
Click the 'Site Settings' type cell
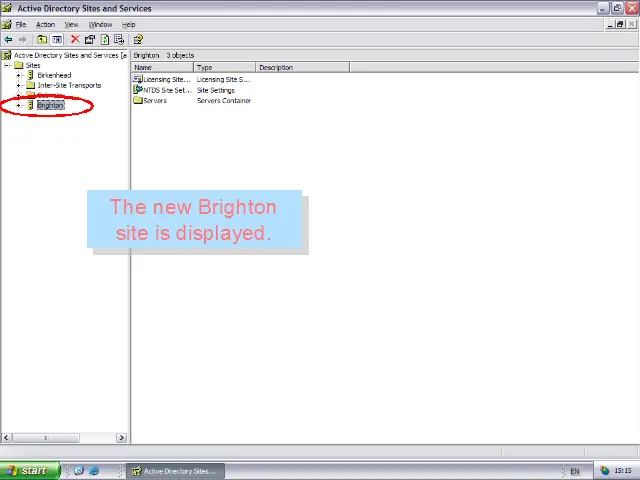[216, 90]
